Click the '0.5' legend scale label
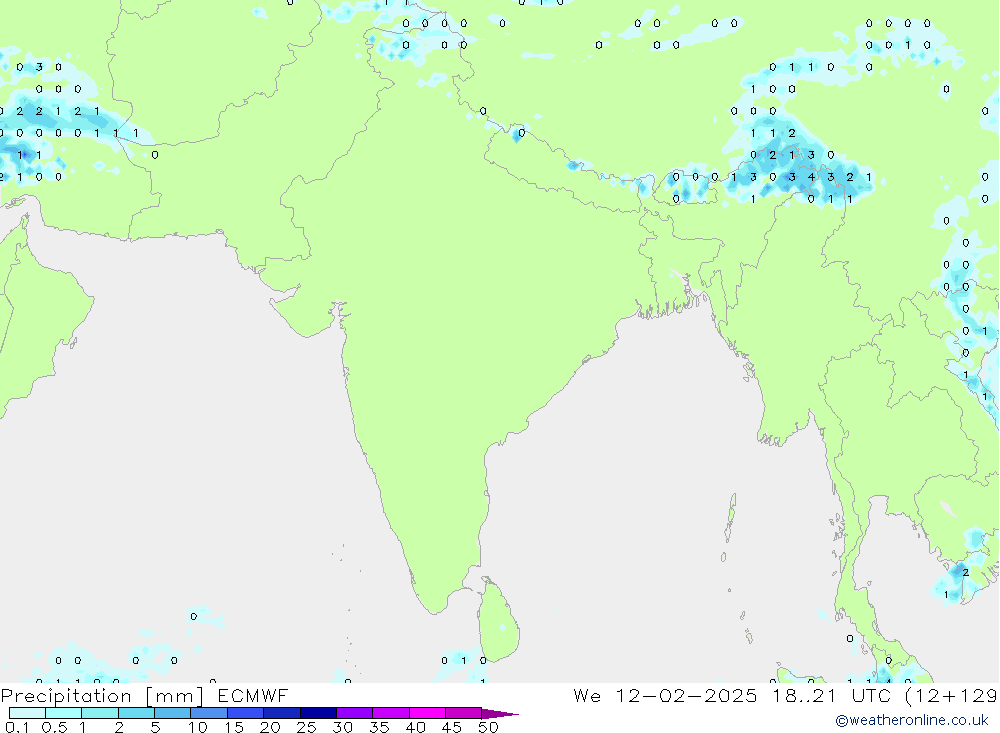1000x733 pixels. coord(54,727)
